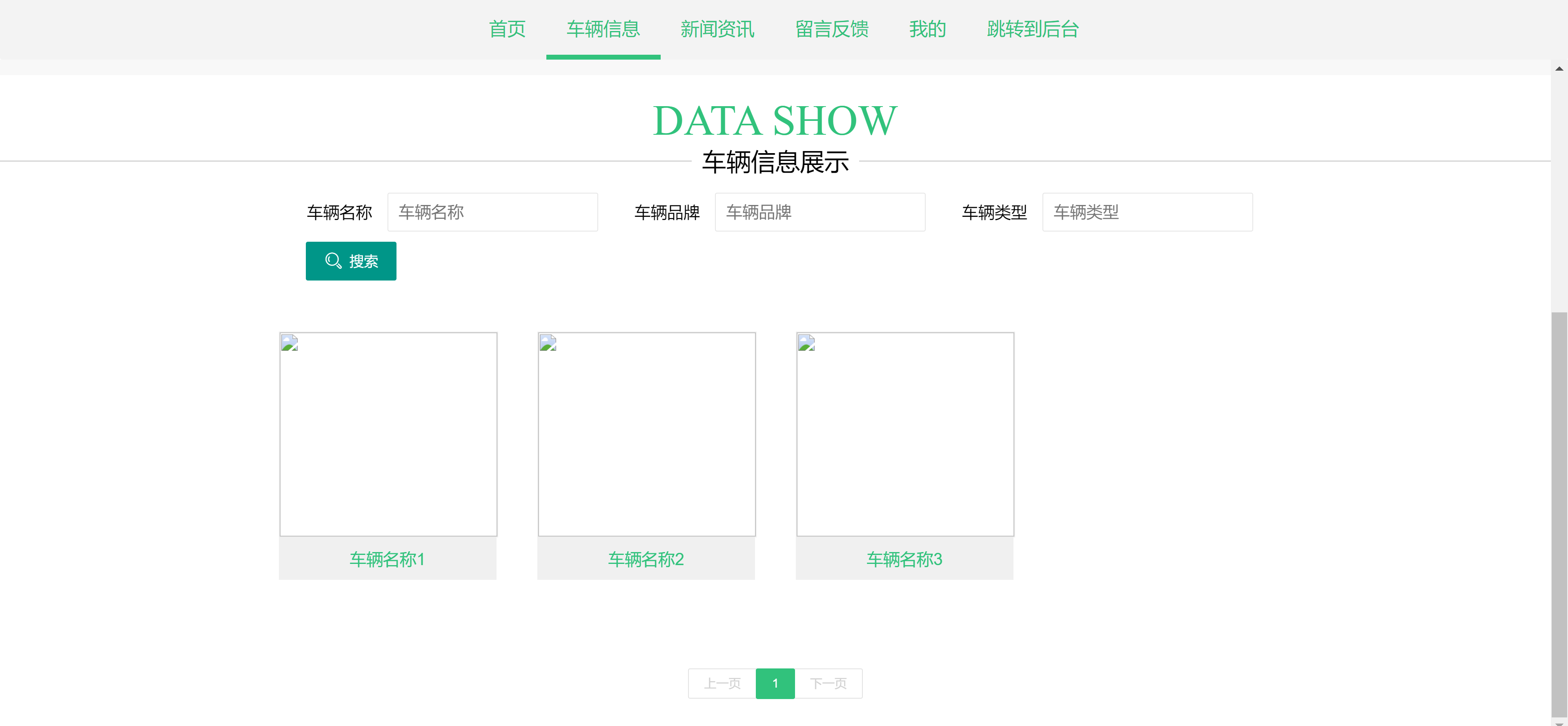1568x726 pixels.
Task: Focus the 车辆类型 input field
Action: [1147, 212]
